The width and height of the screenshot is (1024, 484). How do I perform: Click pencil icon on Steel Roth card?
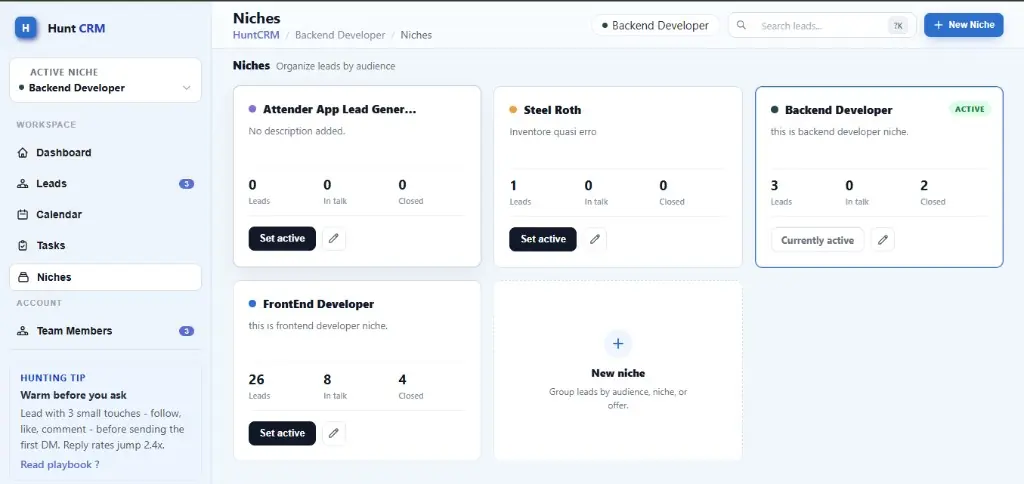pyautogui.click(x=595, y=239)
